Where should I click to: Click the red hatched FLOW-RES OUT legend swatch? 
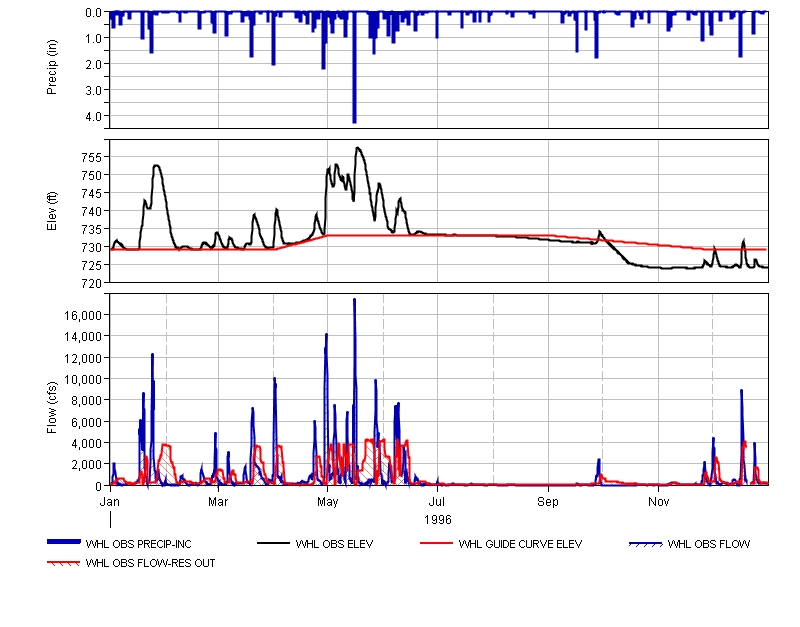pos(64,563)
